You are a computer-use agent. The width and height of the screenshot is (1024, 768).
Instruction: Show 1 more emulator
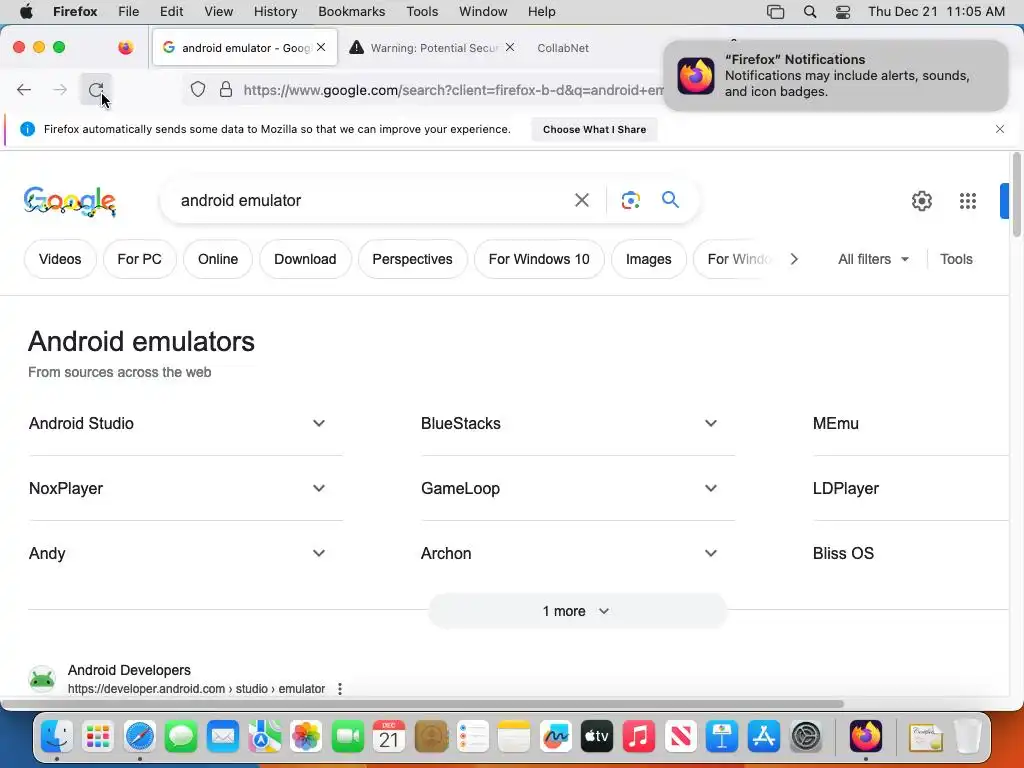(577, 611)
